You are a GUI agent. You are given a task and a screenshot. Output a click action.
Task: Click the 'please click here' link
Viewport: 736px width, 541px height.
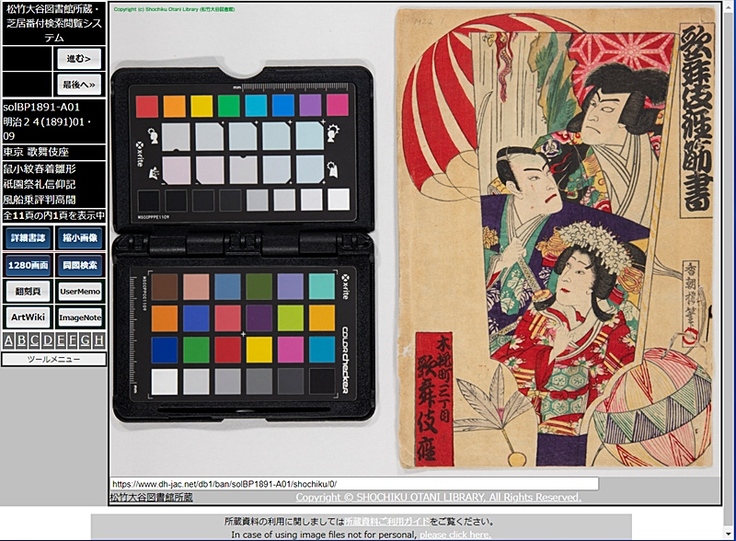point(455,535)
